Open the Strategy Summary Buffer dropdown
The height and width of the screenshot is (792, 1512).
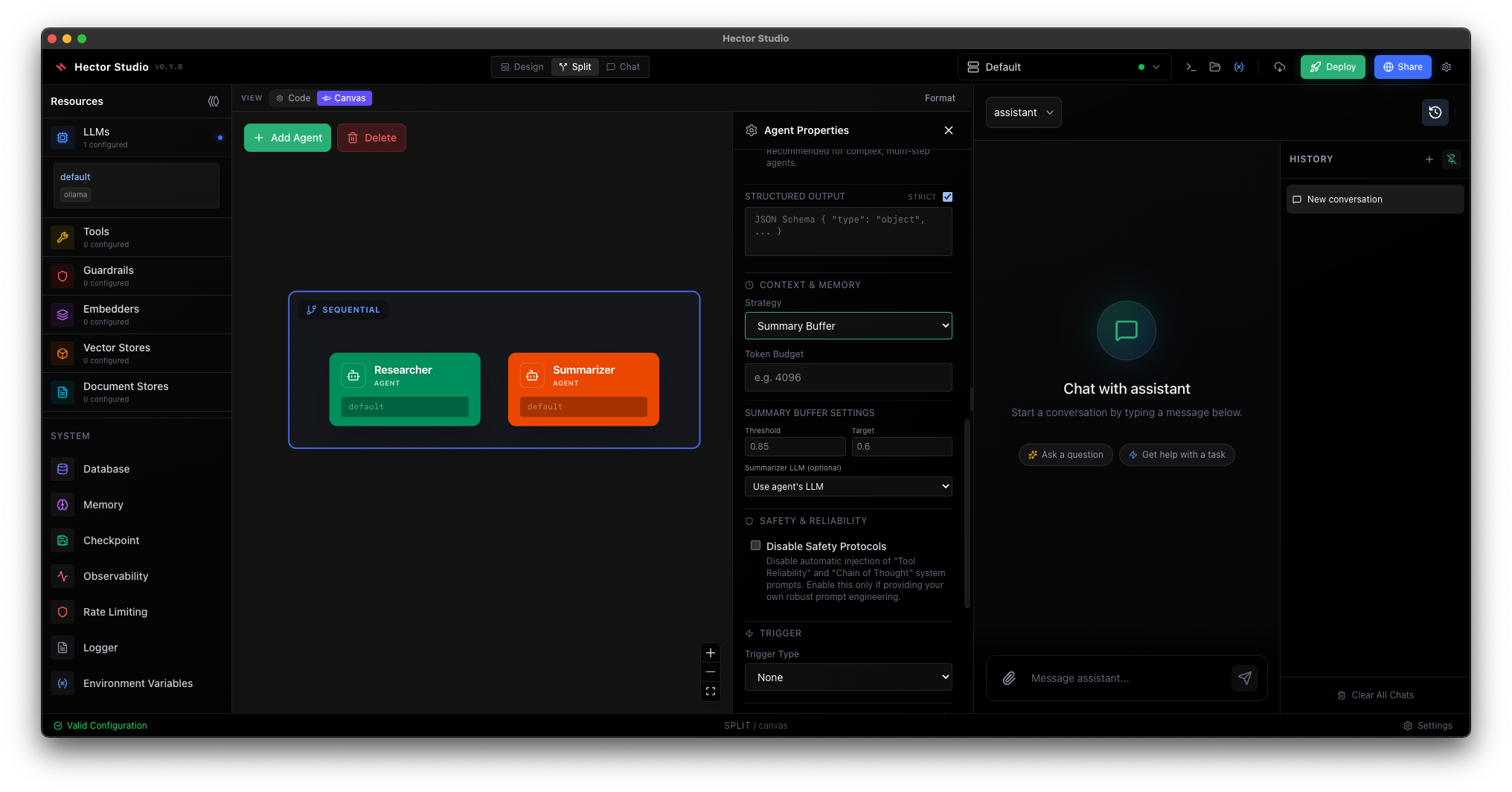coord(848,326)
